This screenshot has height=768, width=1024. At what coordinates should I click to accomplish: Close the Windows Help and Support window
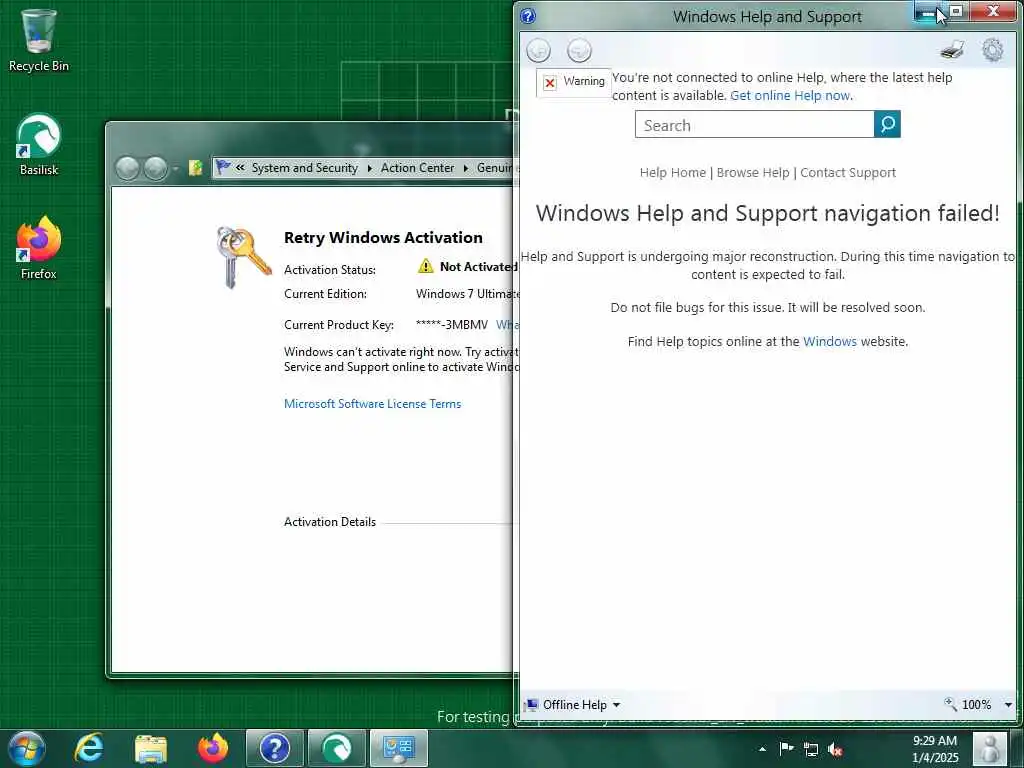tap(993, 11)
